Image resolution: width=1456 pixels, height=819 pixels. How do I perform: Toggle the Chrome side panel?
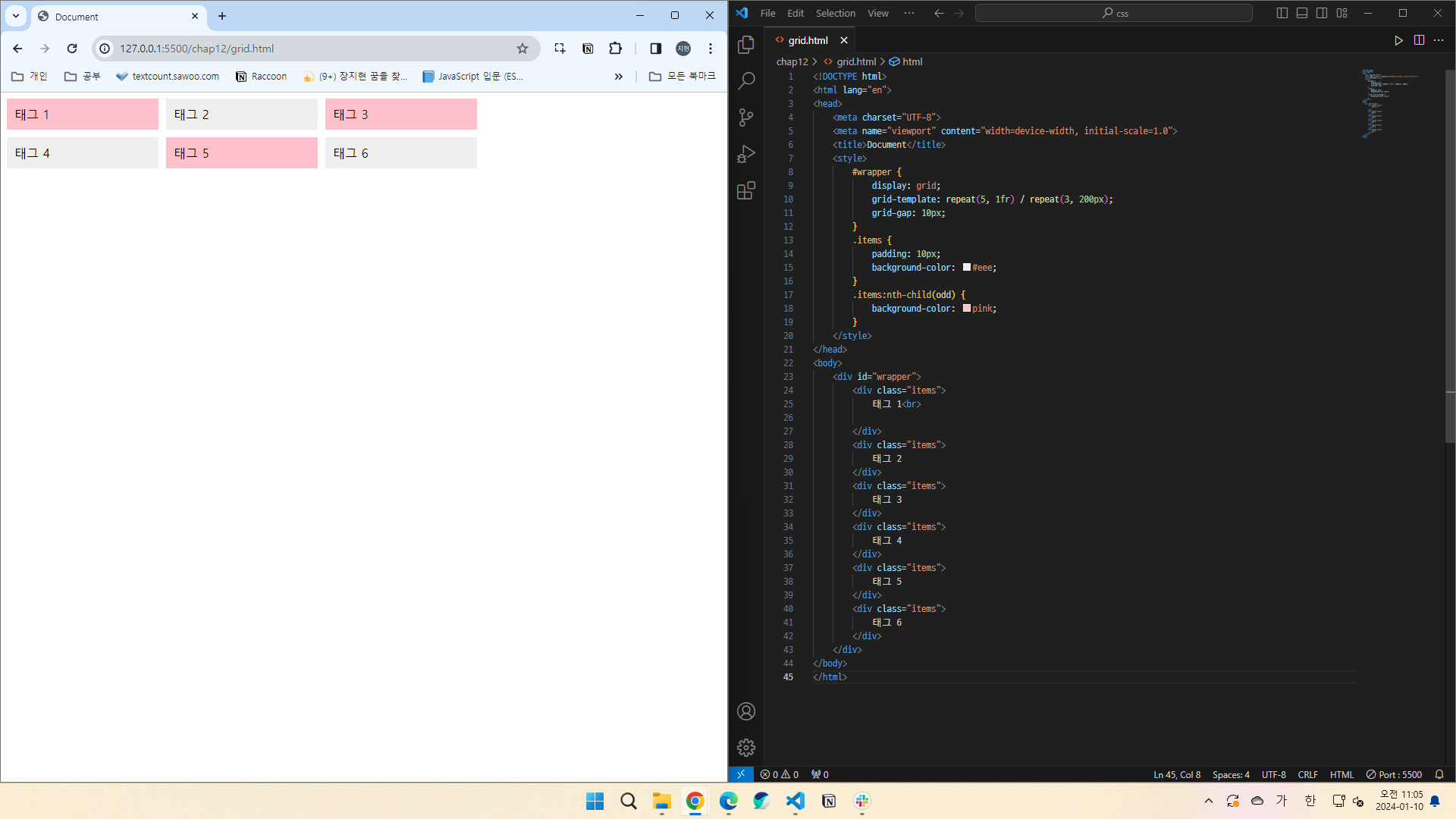pyautogui.click(x=656, y=49)
